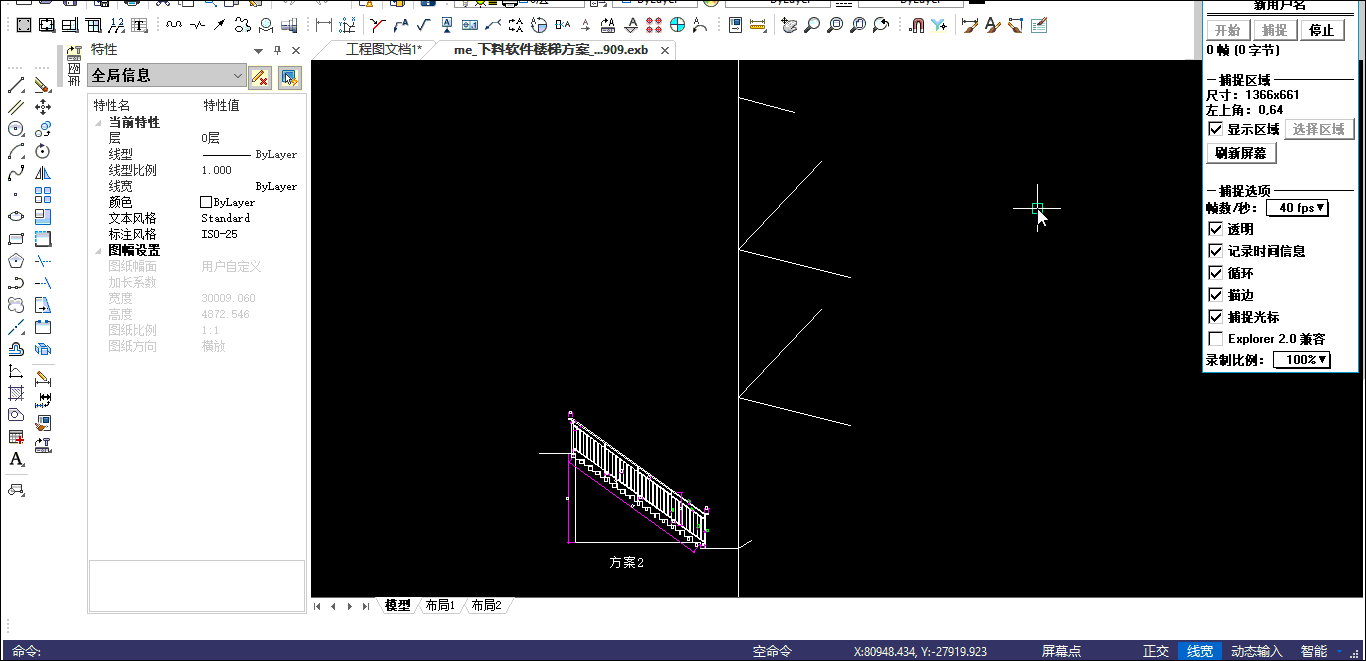Click the Text tool 'A' icon
The image size is (1366, 661).
coord(16,459)
